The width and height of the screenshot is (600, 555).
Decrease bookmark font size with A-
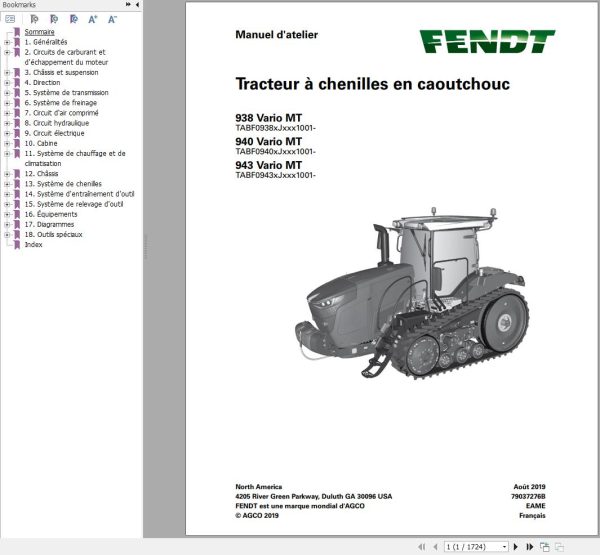point(112,19)
